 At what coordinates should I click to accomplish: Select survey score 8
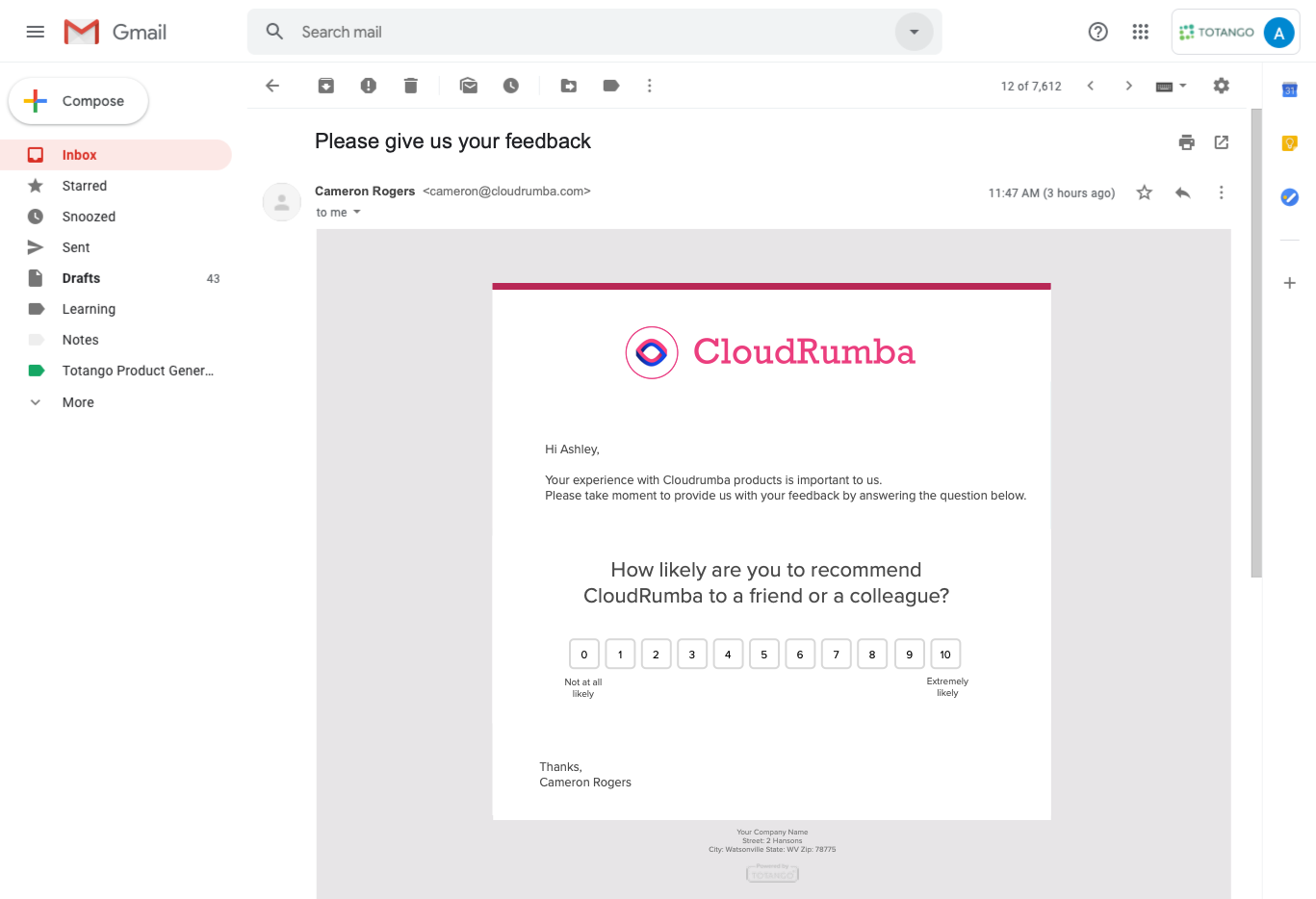[x=872, y=655]
